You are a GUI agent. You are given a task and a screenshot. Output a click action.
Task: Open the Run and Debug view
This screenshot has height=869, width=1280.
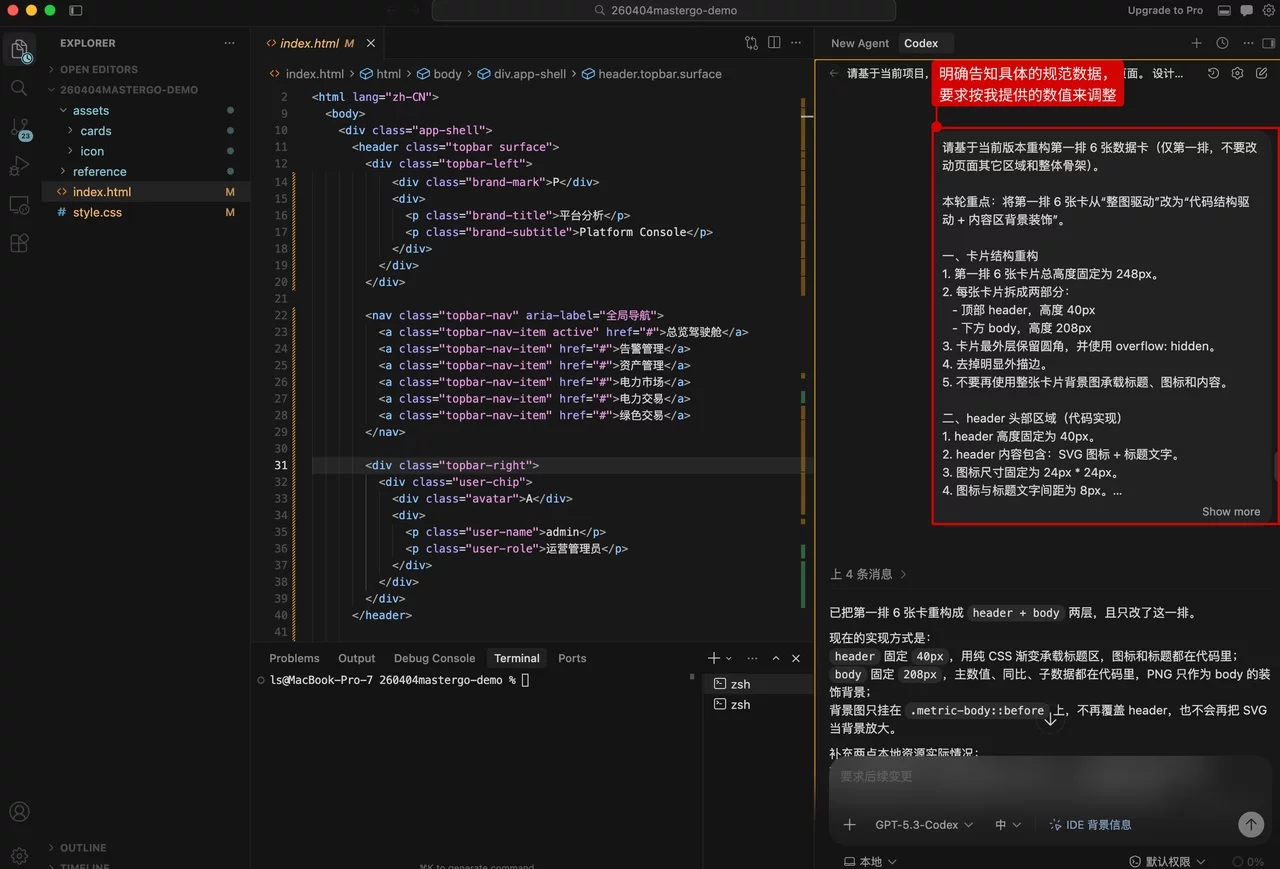click(19, 166)
